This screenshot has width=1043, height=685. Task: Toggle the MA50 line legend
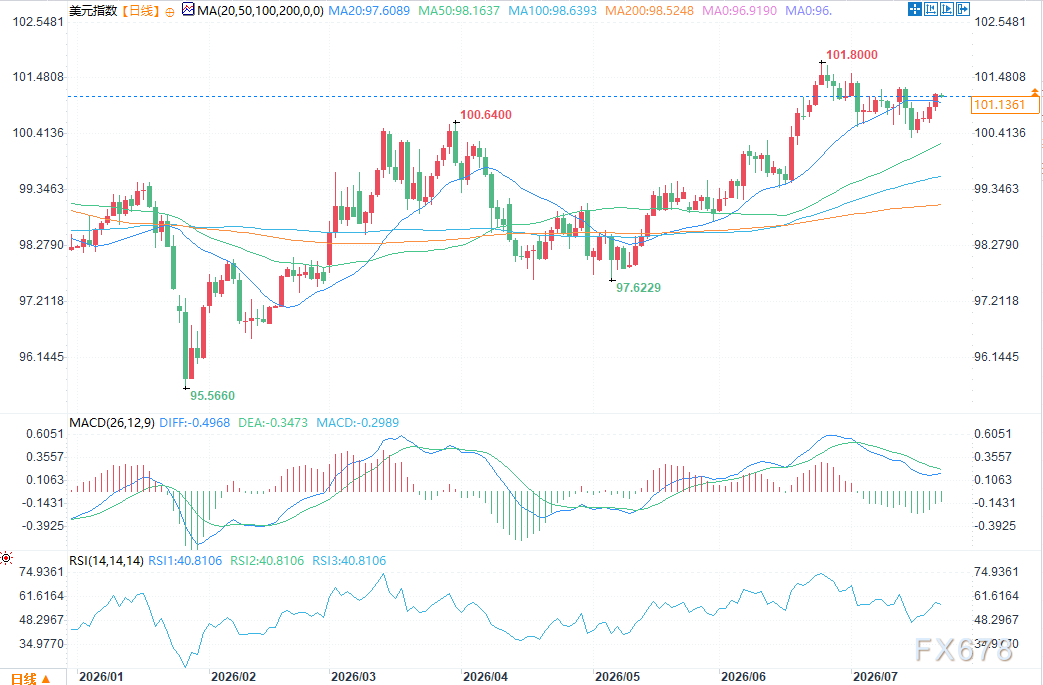click(x=459, y=11)
